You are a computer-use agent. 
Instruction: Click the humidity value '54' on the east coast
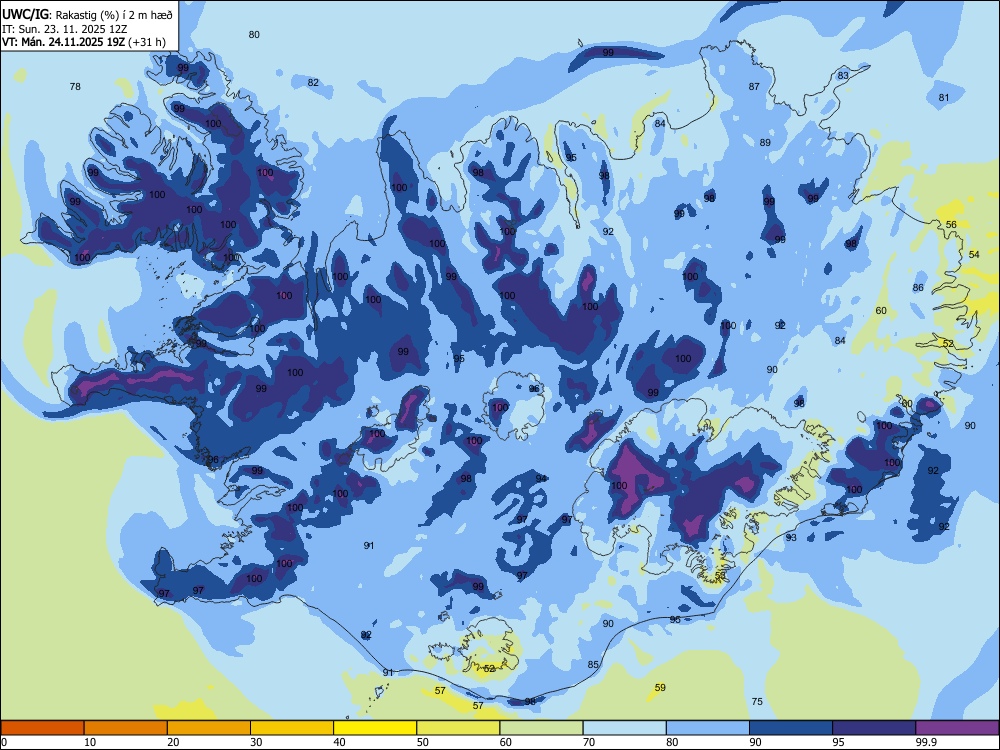click(974, 254)
